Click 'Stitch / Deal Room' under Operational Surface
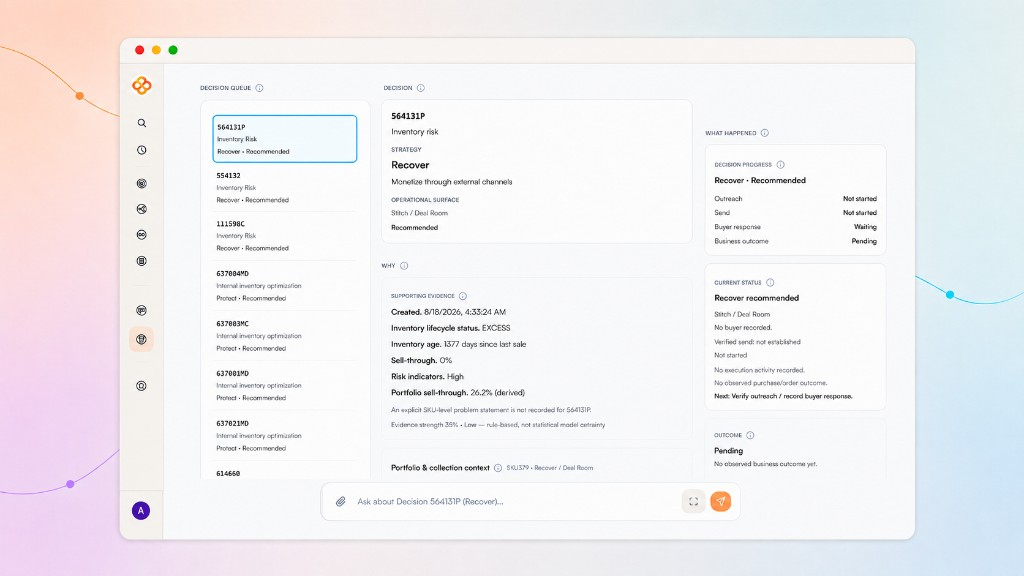Image resolution: width=1024 pixels, height=576 pixels. 419,213
